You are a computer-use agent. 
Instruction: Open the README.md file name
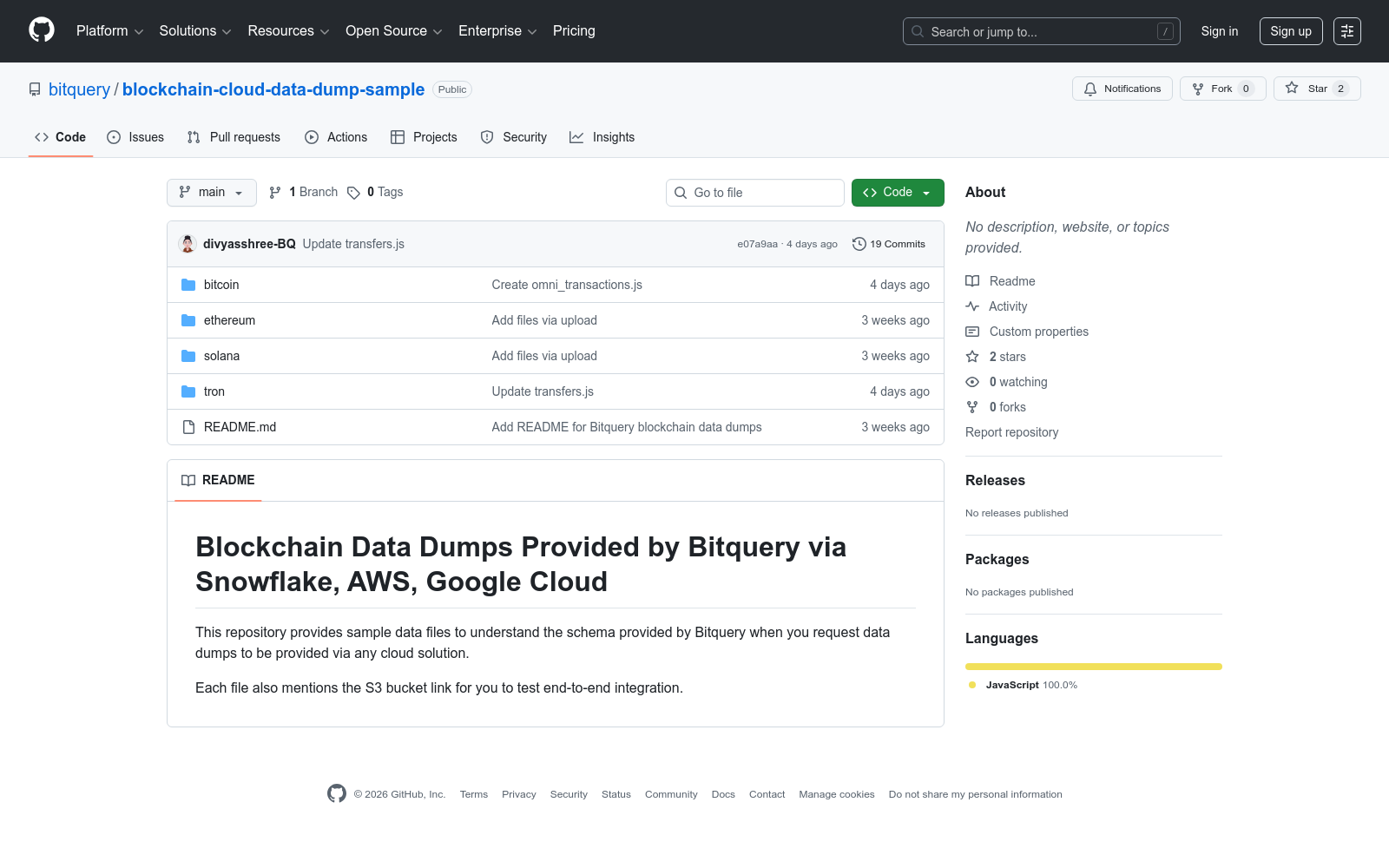[240, 427]
